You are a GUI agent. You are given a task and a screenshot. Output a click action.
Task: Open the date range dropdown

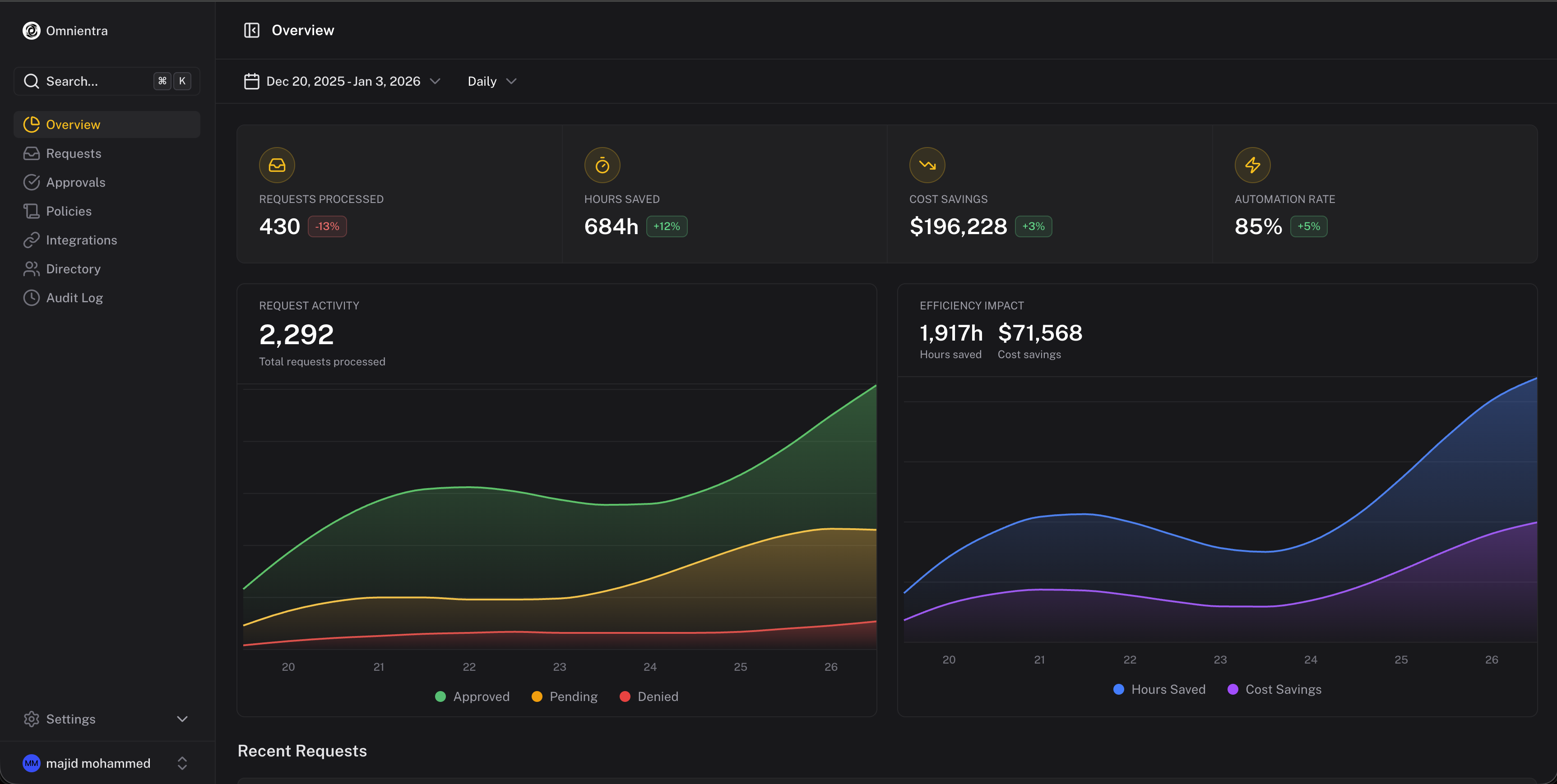342,81
